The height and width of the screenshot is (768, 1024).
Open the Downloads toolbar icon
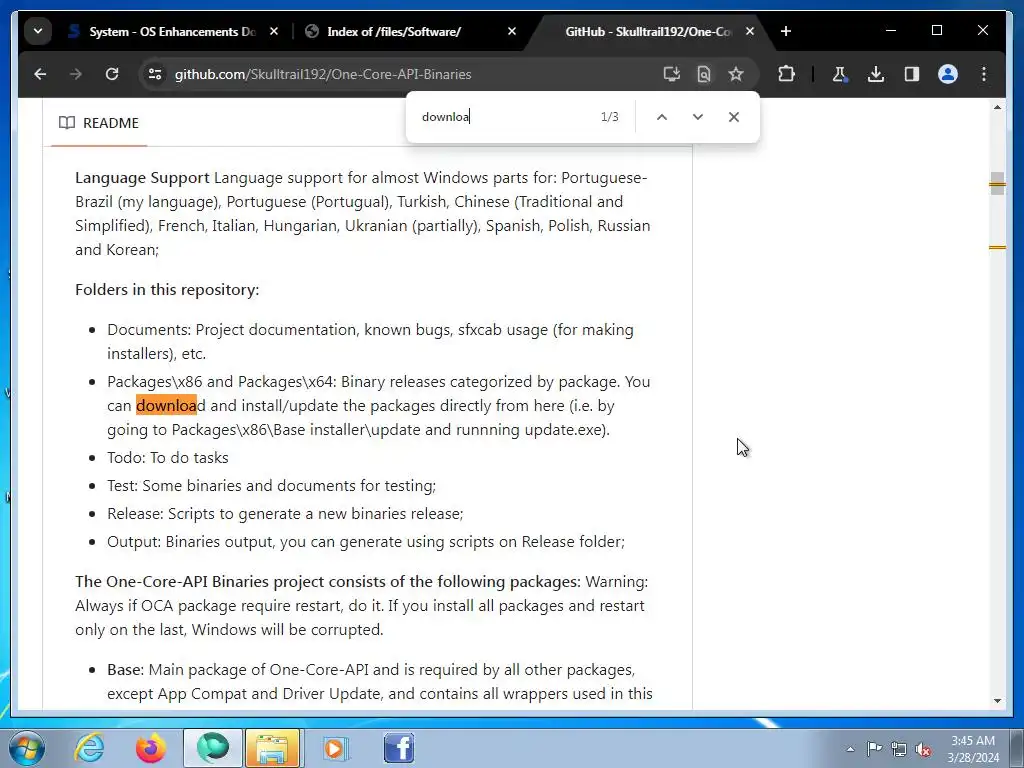(x=876, y=74)
